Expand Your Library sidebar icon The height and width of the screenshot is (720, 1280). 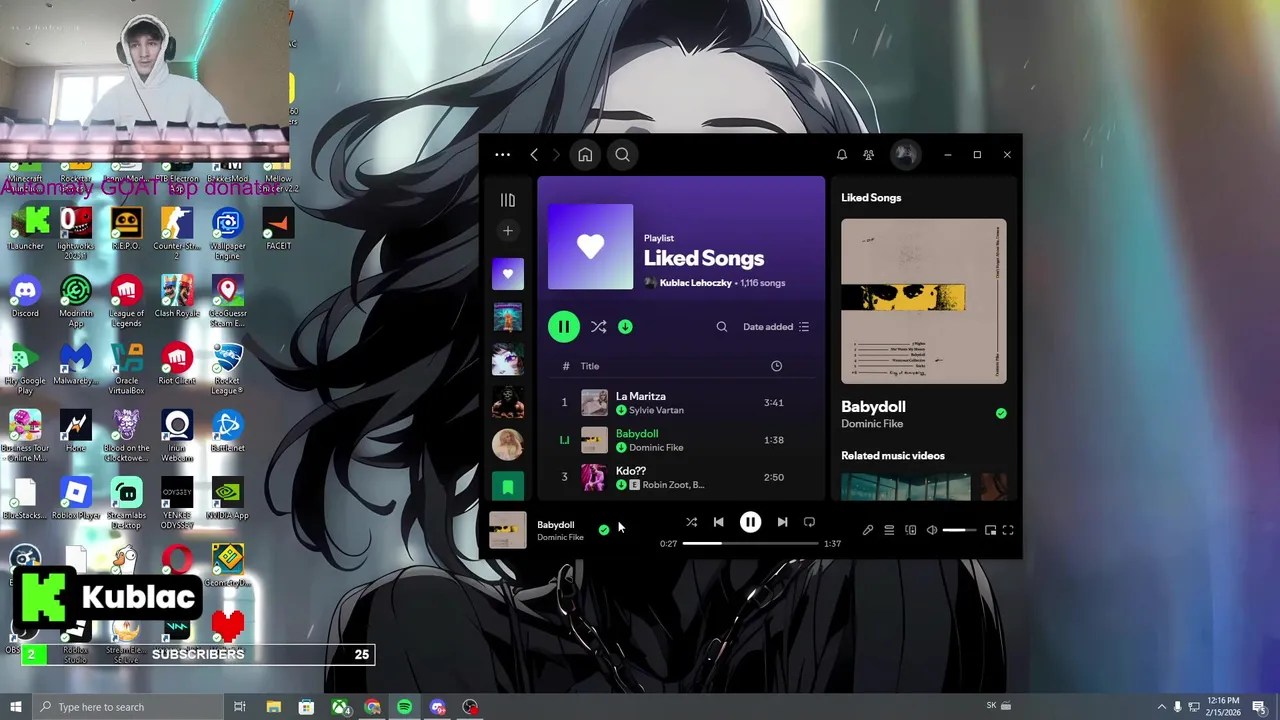coord(507,200)
